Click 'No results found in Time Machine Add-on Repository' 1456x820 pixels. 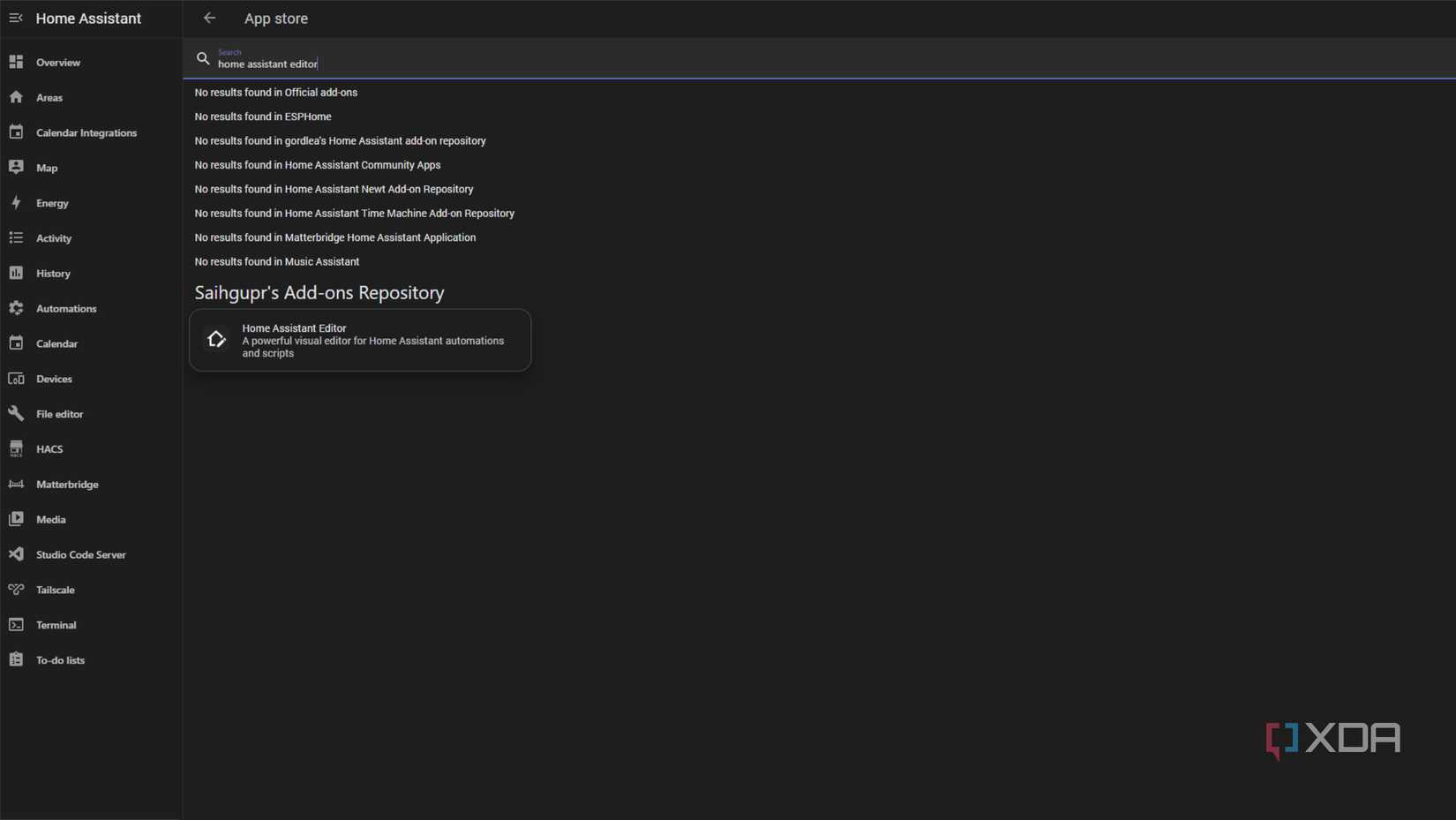[355, 214]
